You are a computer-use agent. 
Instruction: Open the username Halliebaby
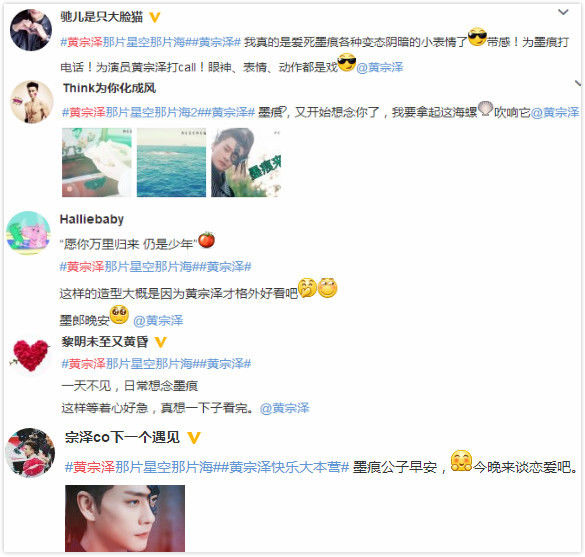point(92,219)
